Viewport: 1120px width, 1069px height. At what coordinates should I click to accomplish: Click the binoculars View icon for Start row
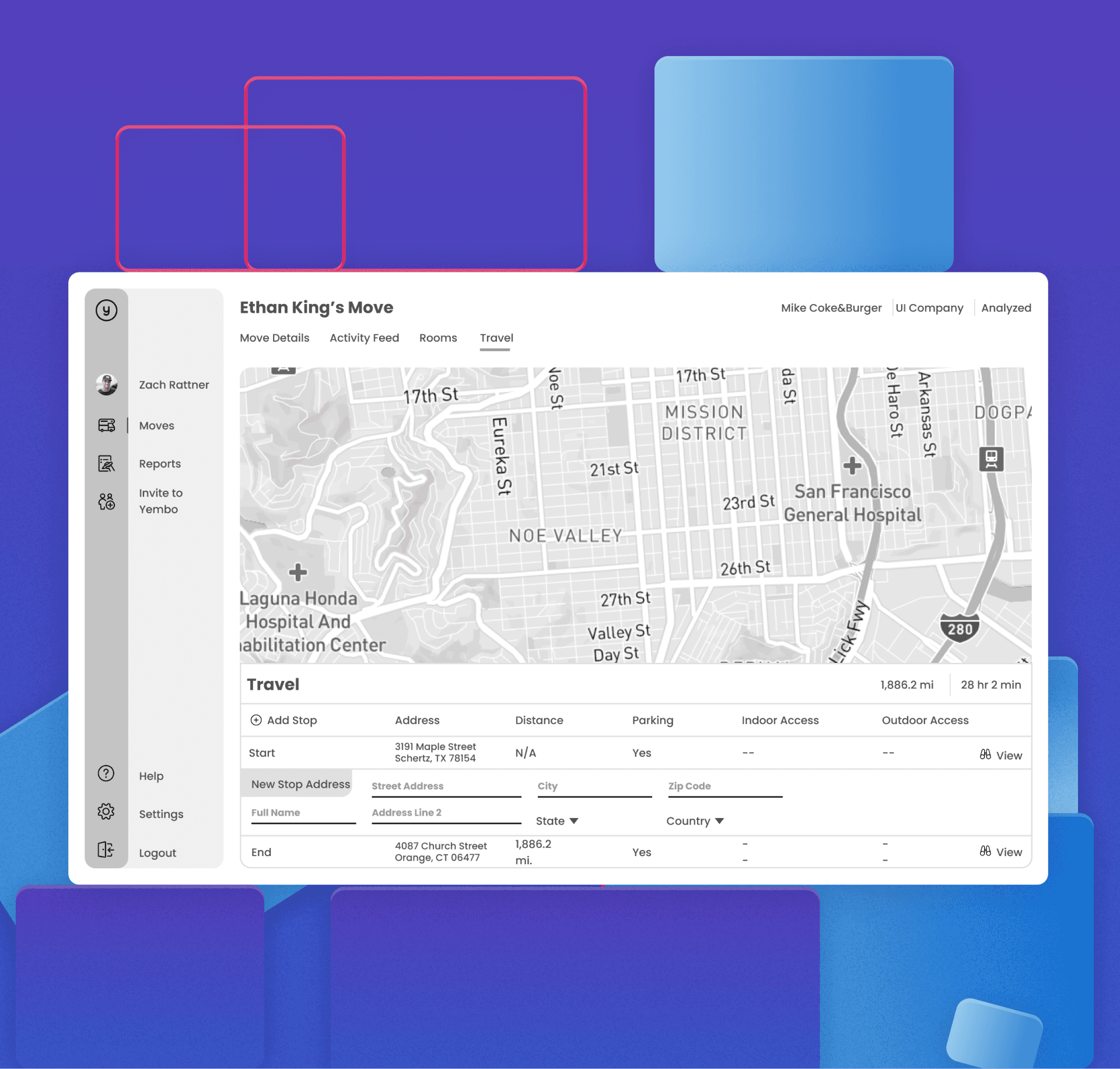985,754
